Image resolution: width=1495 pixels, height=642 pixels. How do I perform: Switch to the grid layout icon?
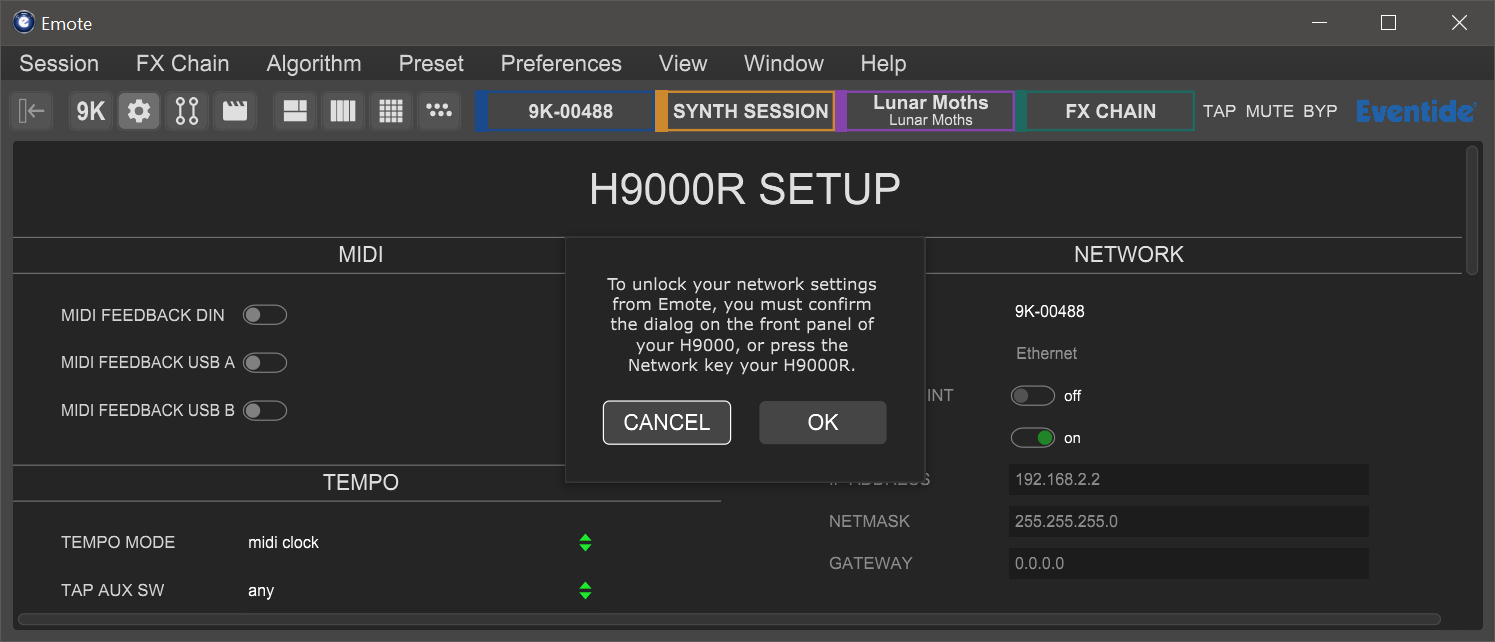tap(391, 111)
